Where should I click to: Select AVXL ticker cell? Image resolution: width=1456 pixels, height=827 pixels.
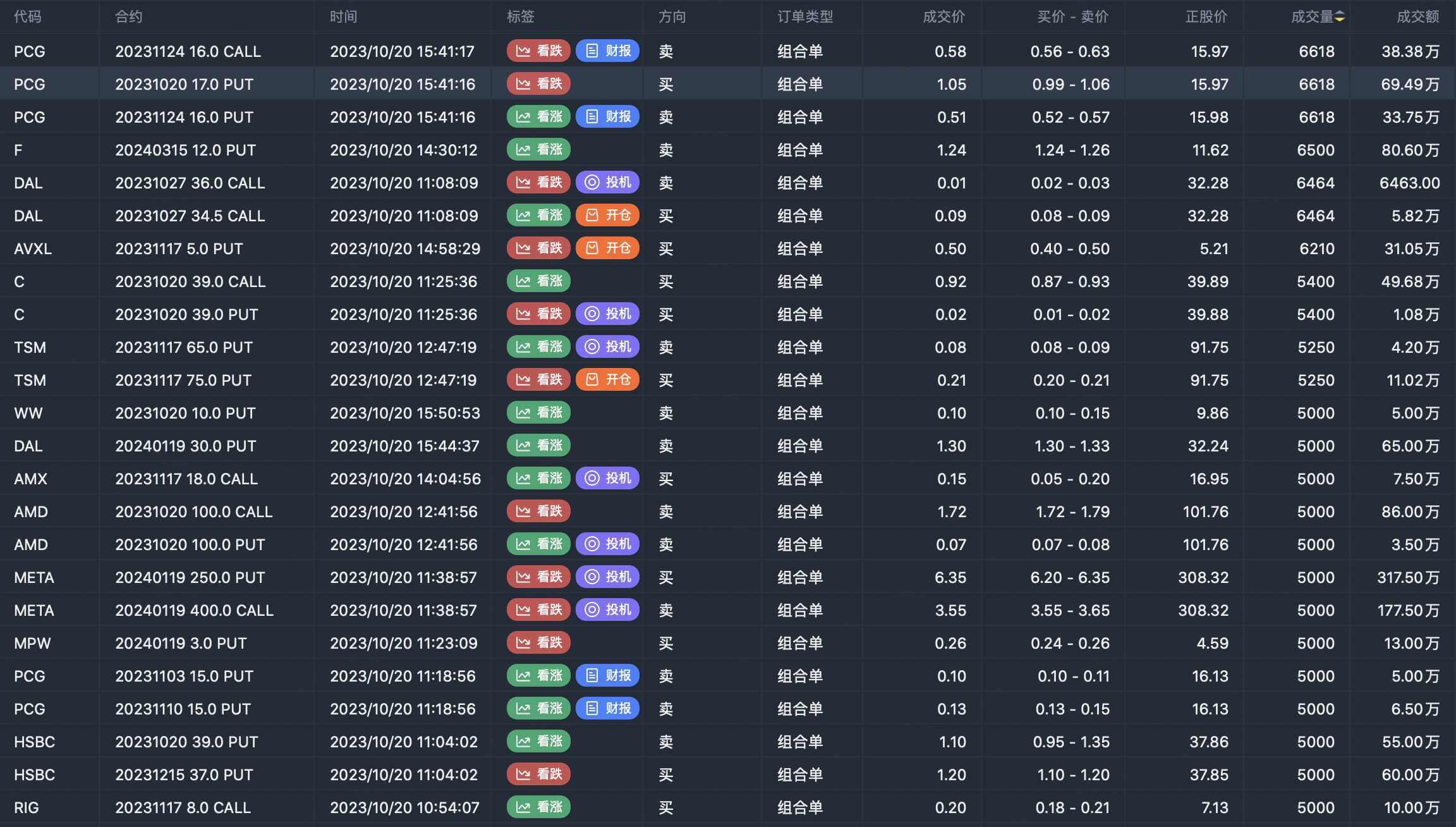click(33, 248)
